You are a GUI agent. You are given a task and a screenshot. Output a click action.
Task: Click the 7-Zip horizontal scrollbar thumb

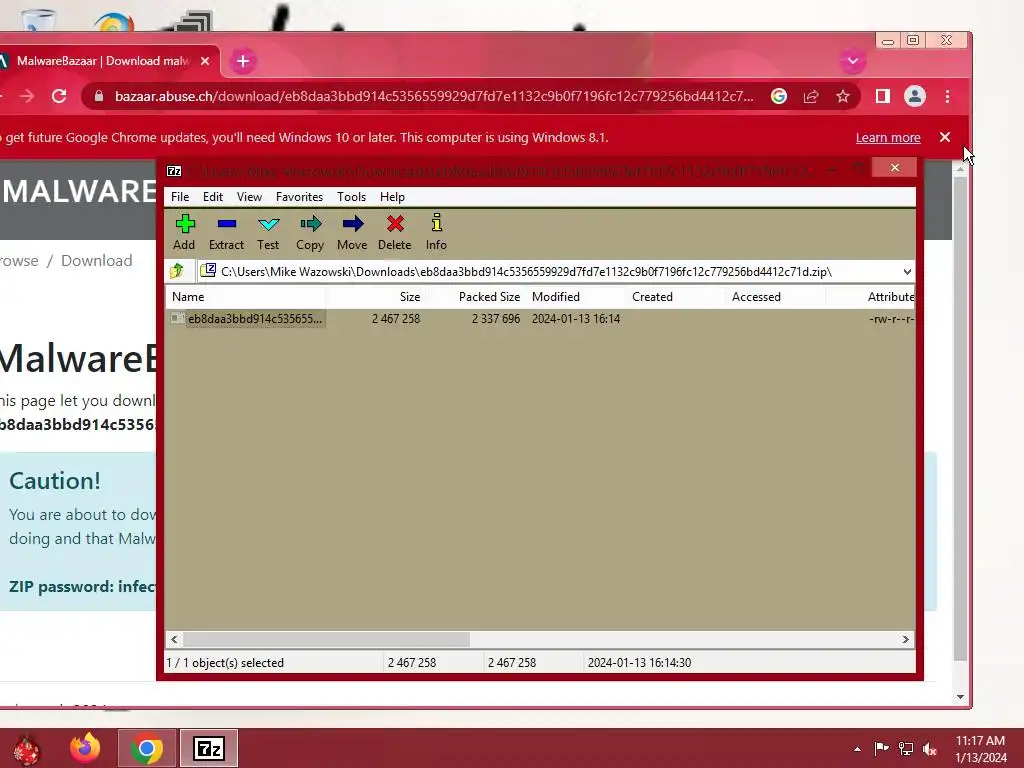[x=326, y=639]
